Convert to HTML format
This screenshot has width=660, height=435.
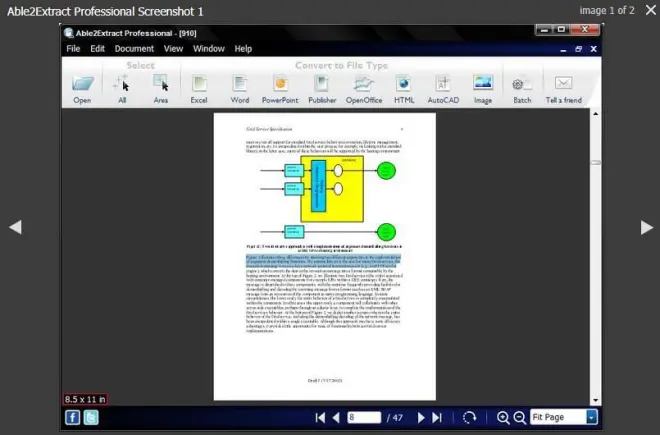click(x=404, y=85)
